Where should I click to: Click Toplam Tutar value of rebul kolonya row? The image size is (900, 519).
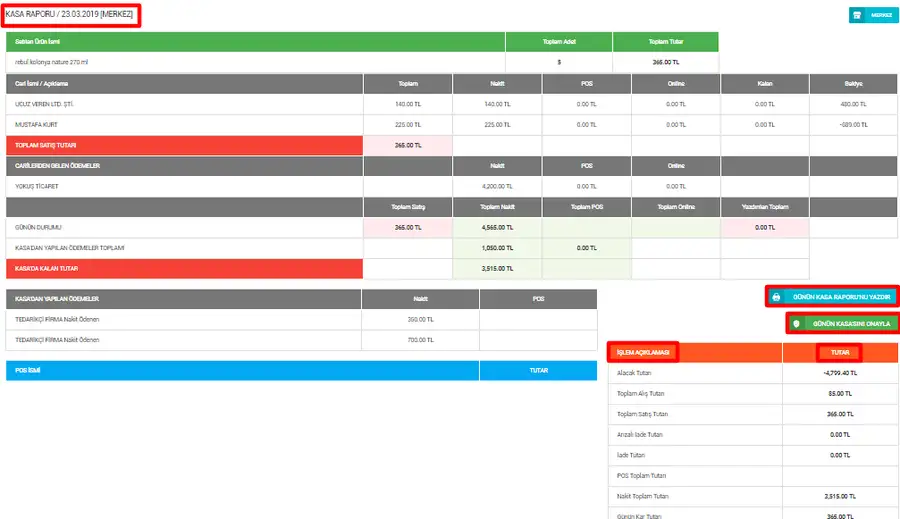point(666,62)
